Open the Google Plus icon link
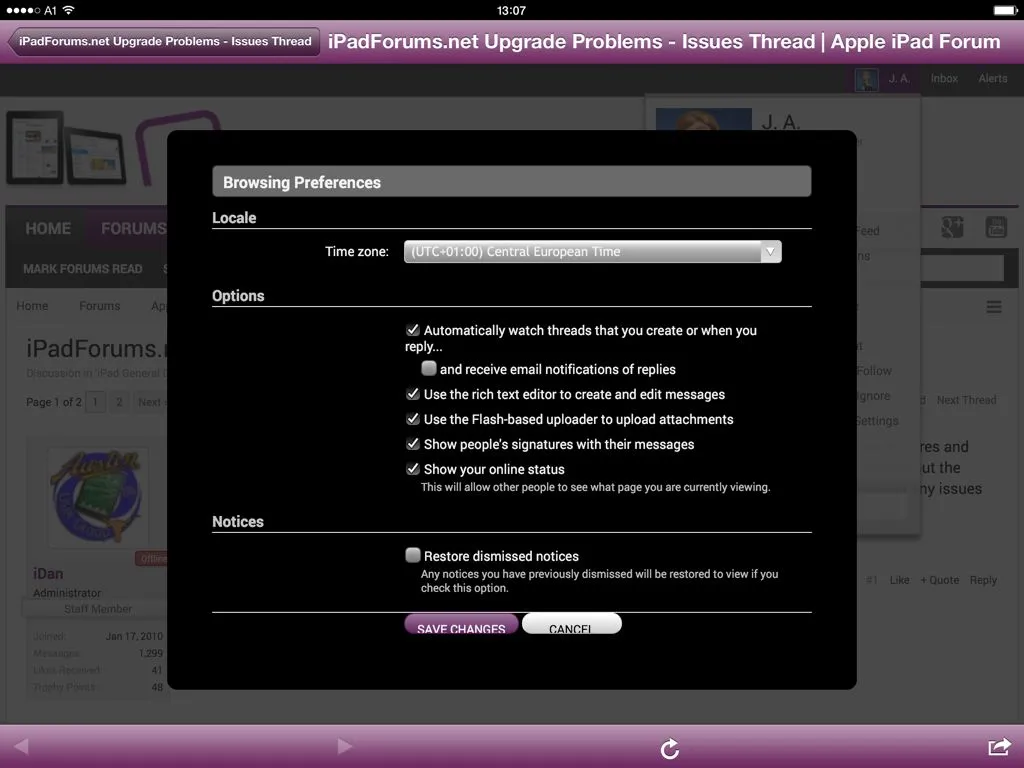The height and width of the screenshot is (768, 1024). [x=952, y=227]
